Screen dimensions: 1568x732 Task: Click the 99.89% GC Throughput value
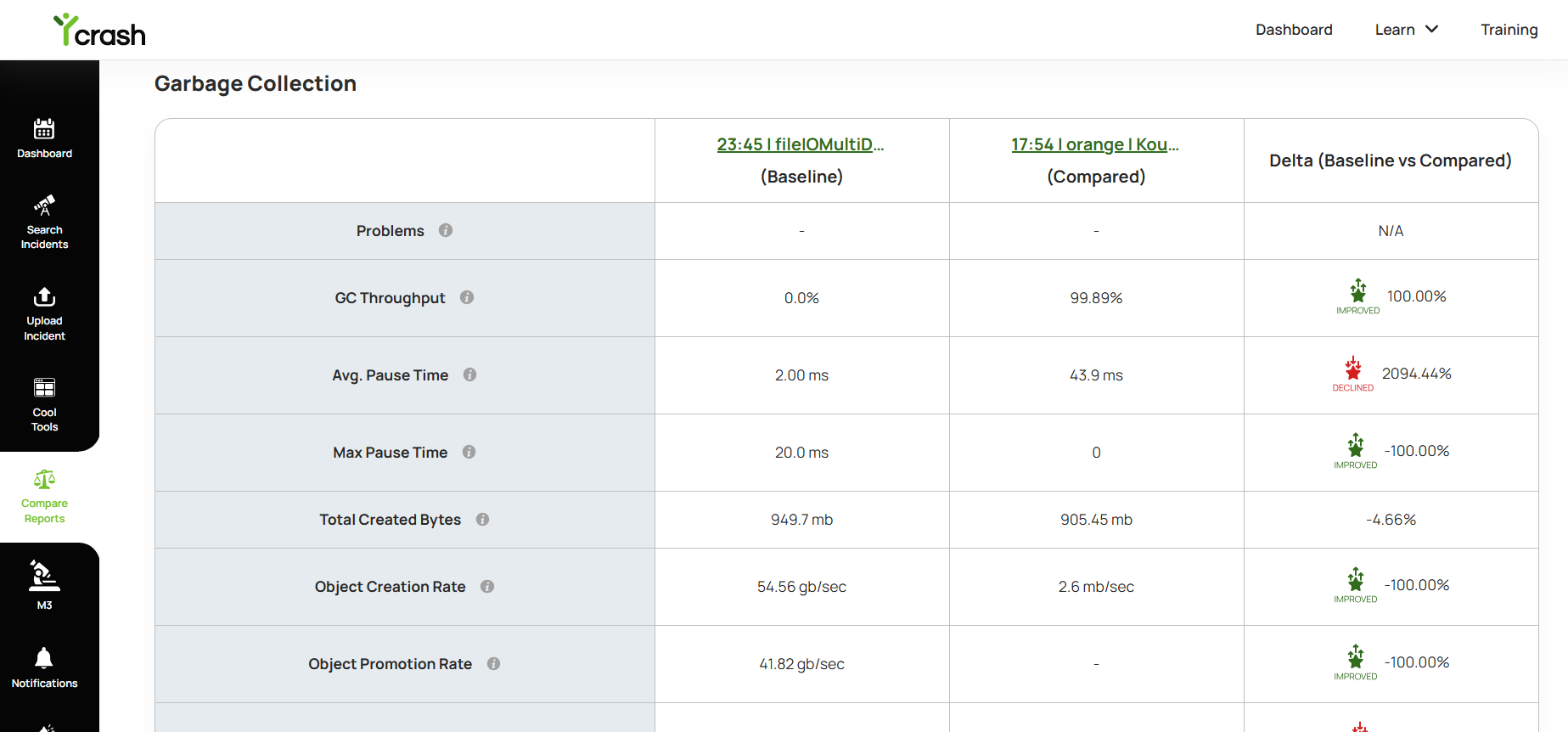(x=1096, y=298)
